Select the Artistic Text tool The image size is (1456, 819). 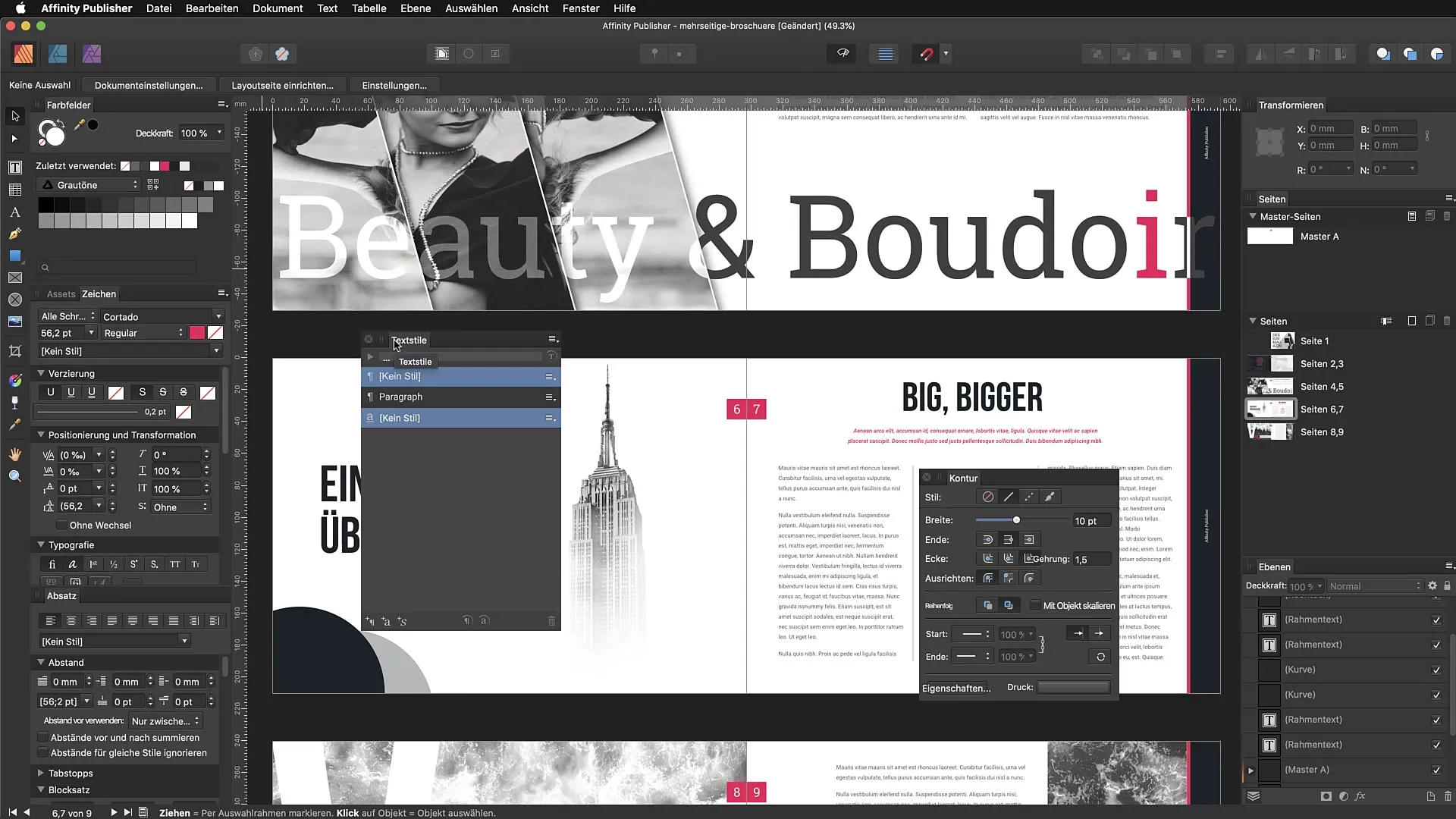point(15,212)
